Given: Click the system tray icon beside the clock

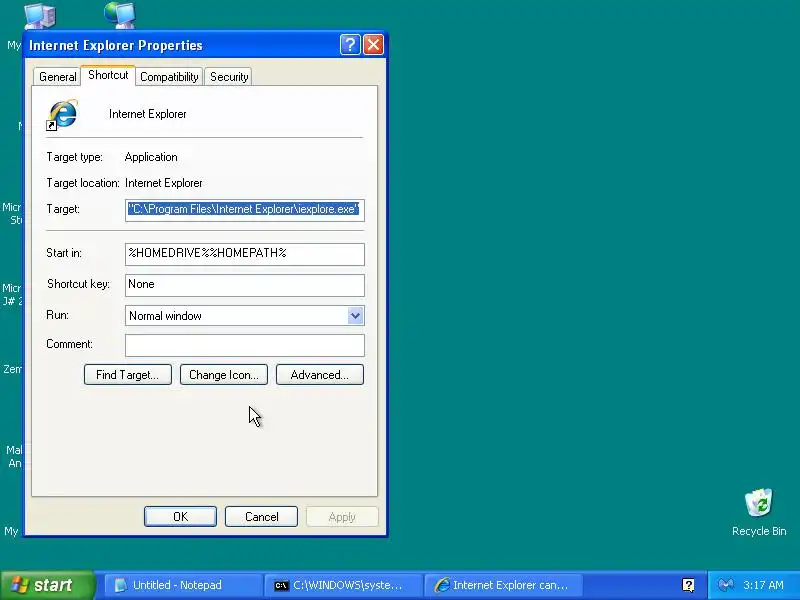Looking at the screenshot, I should pyautogui.click(x=725, y=585).
